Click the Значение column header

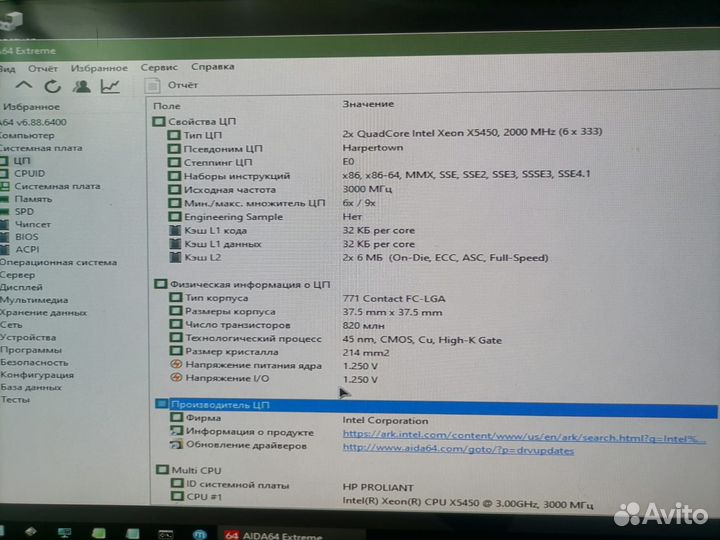point(368,104)
